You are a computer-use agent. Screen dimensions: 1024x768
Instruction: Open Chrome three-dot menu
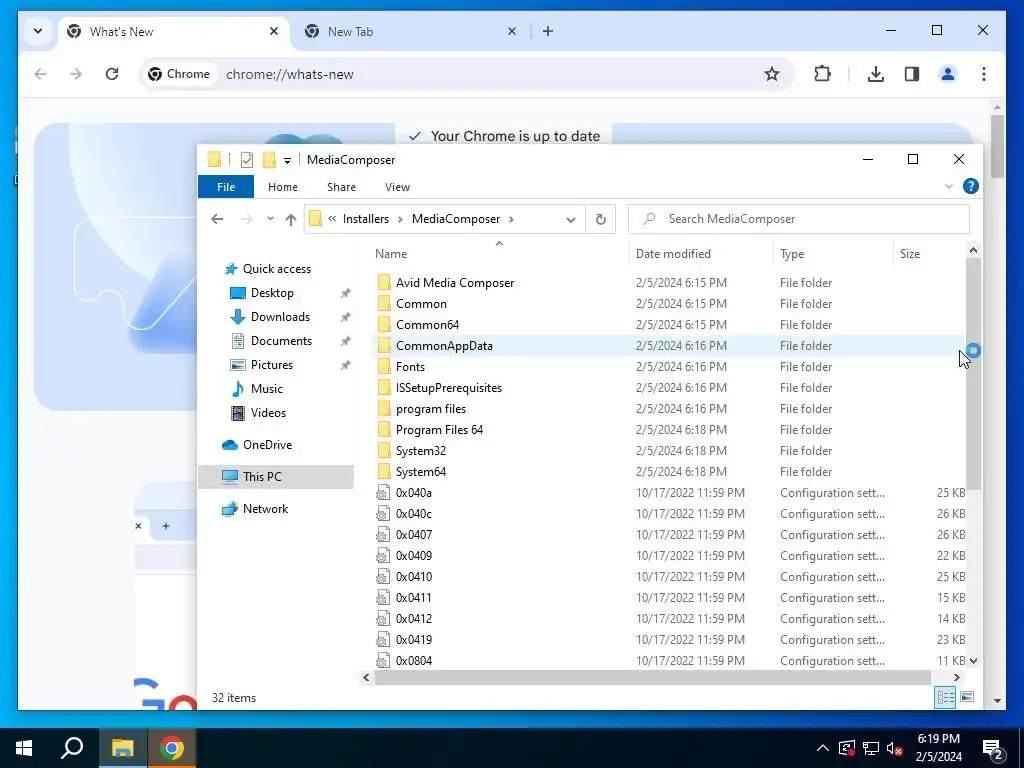[x=984, y=74]
